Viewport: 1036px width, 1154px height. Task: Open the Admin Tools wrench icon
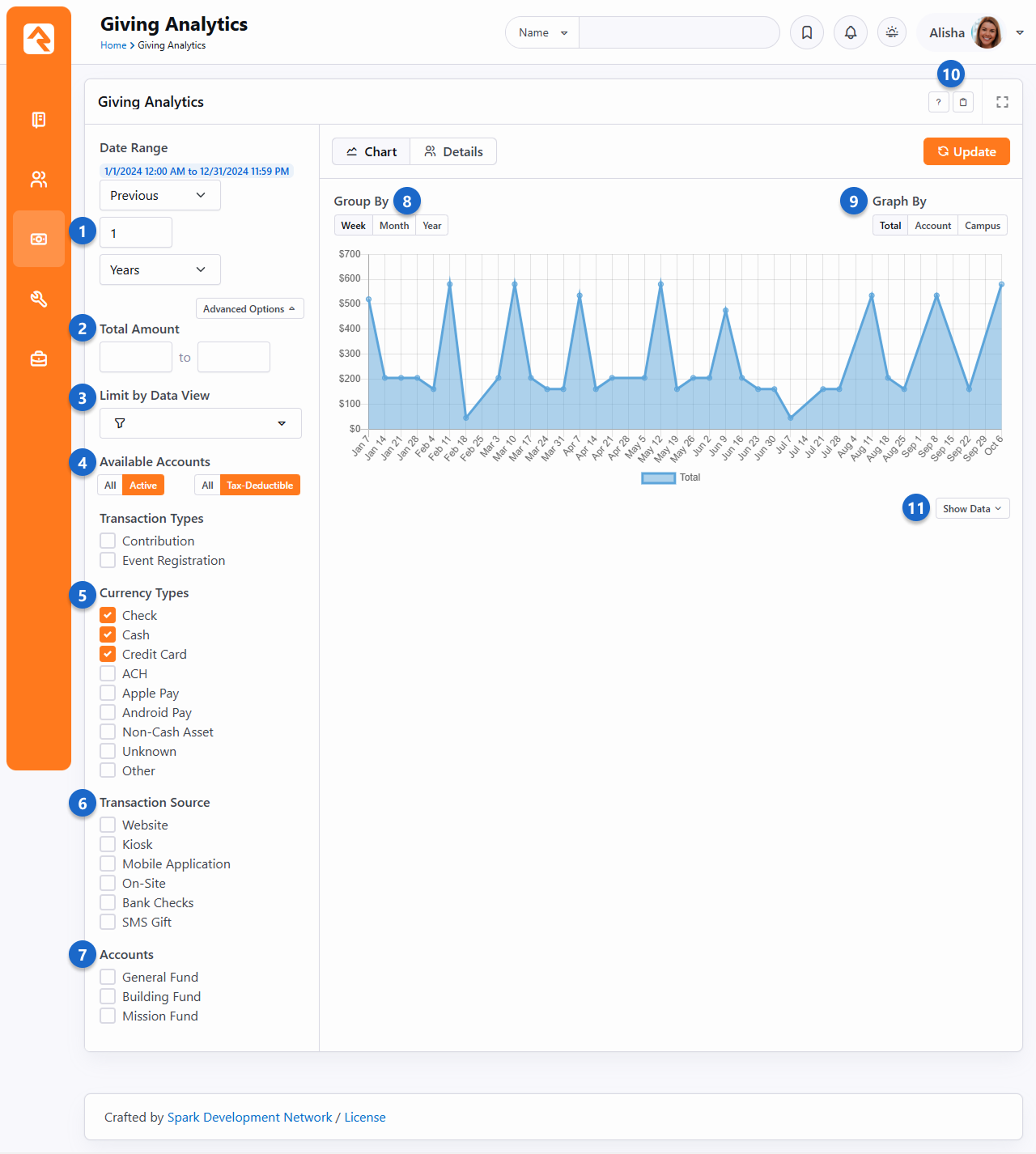[39, 299]
